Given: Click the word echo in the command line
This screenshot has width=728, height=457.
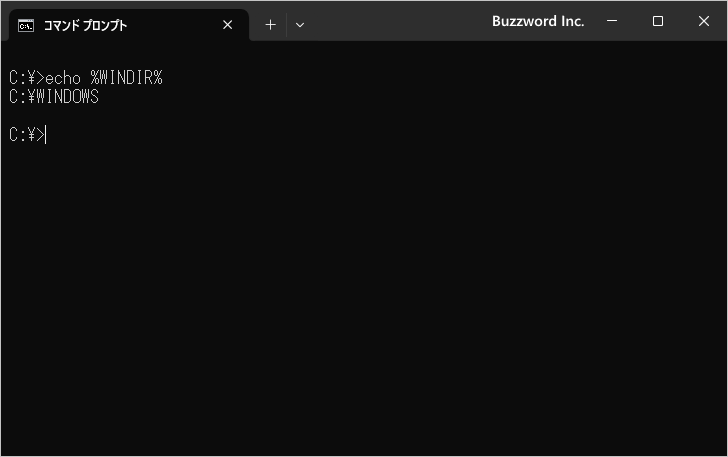Looking at the screenshot, I should (63, 78).
